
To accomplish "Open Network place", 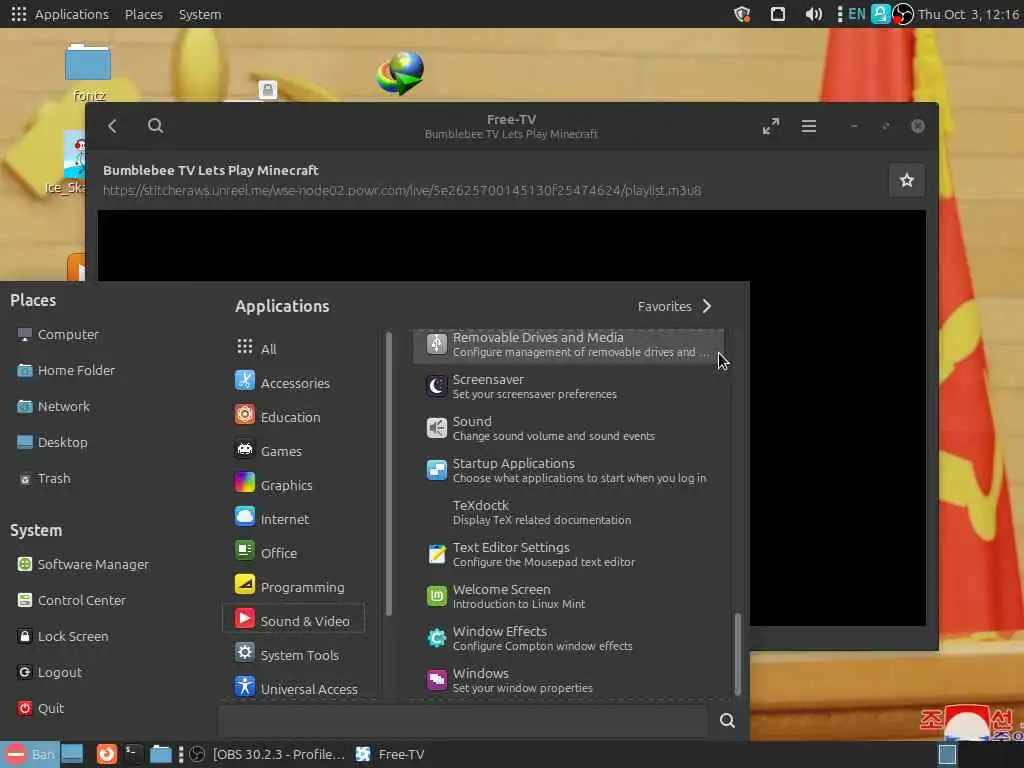I will 53,406.
